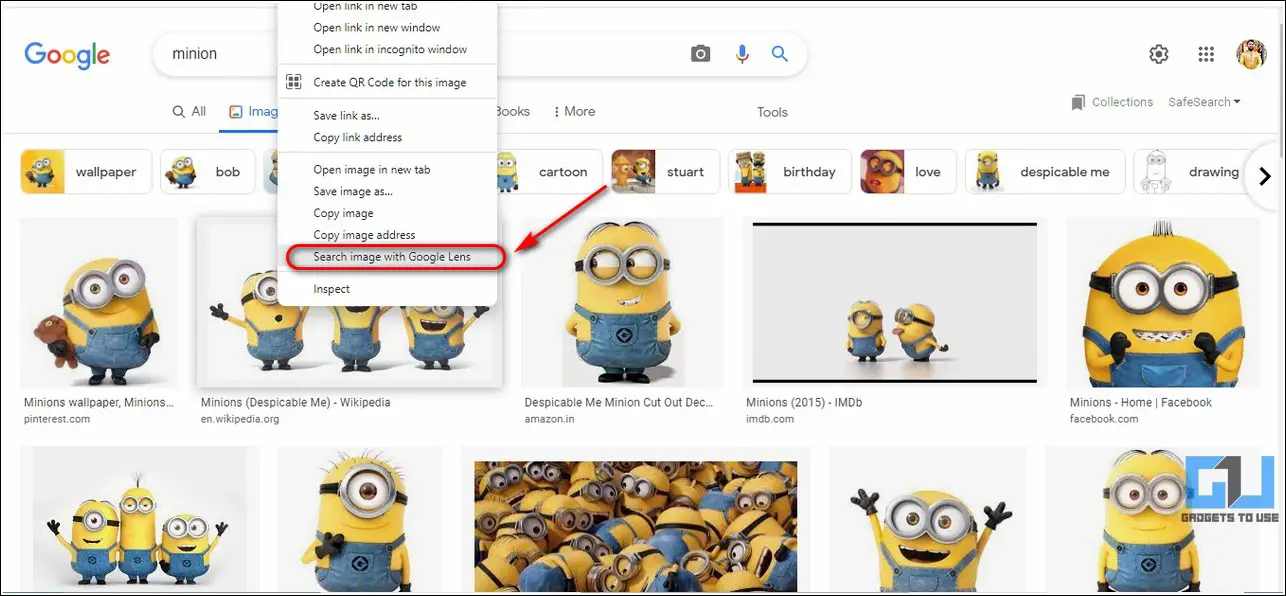Select the despicable me suggestion chip
The image size is (1286, 596).
coord(1045,172)
